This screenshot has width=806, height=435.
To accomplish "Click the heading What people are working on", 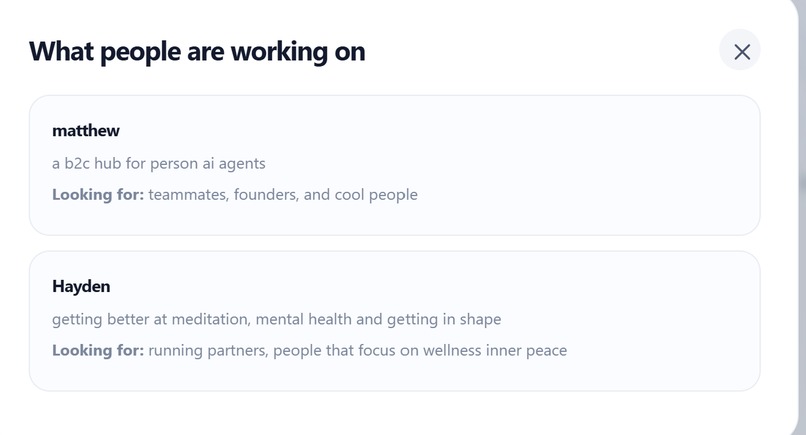I will [x=197, y=52].
